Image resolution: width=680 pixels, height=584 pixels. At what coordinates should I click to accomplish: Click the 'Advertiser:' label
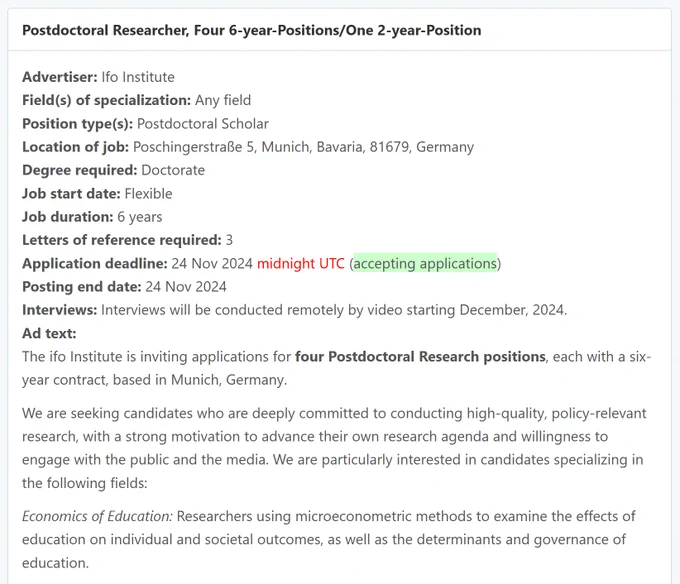(60, 77)
